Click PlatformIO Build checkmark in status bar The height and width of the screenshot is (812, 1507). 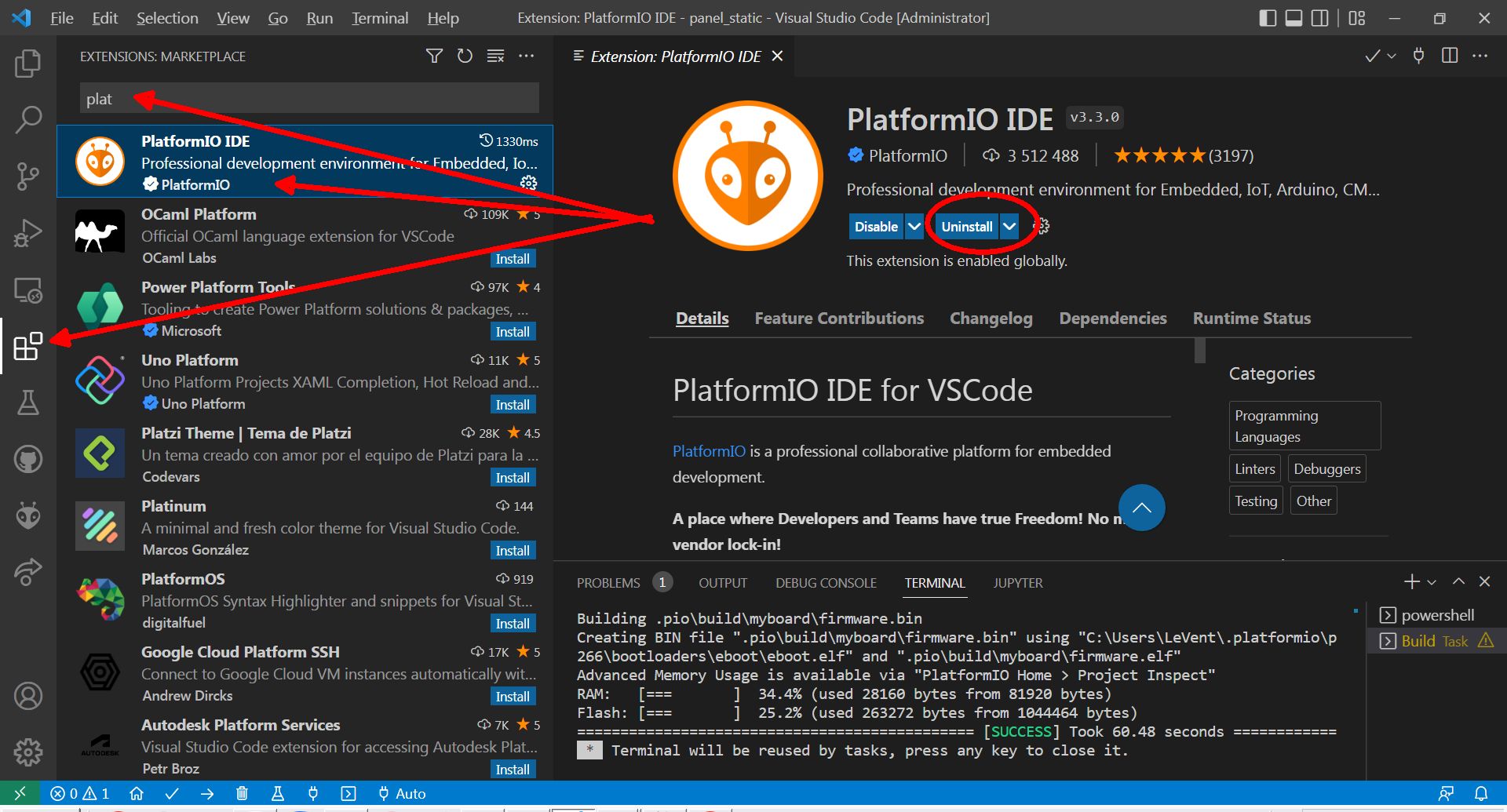[172, 793]
